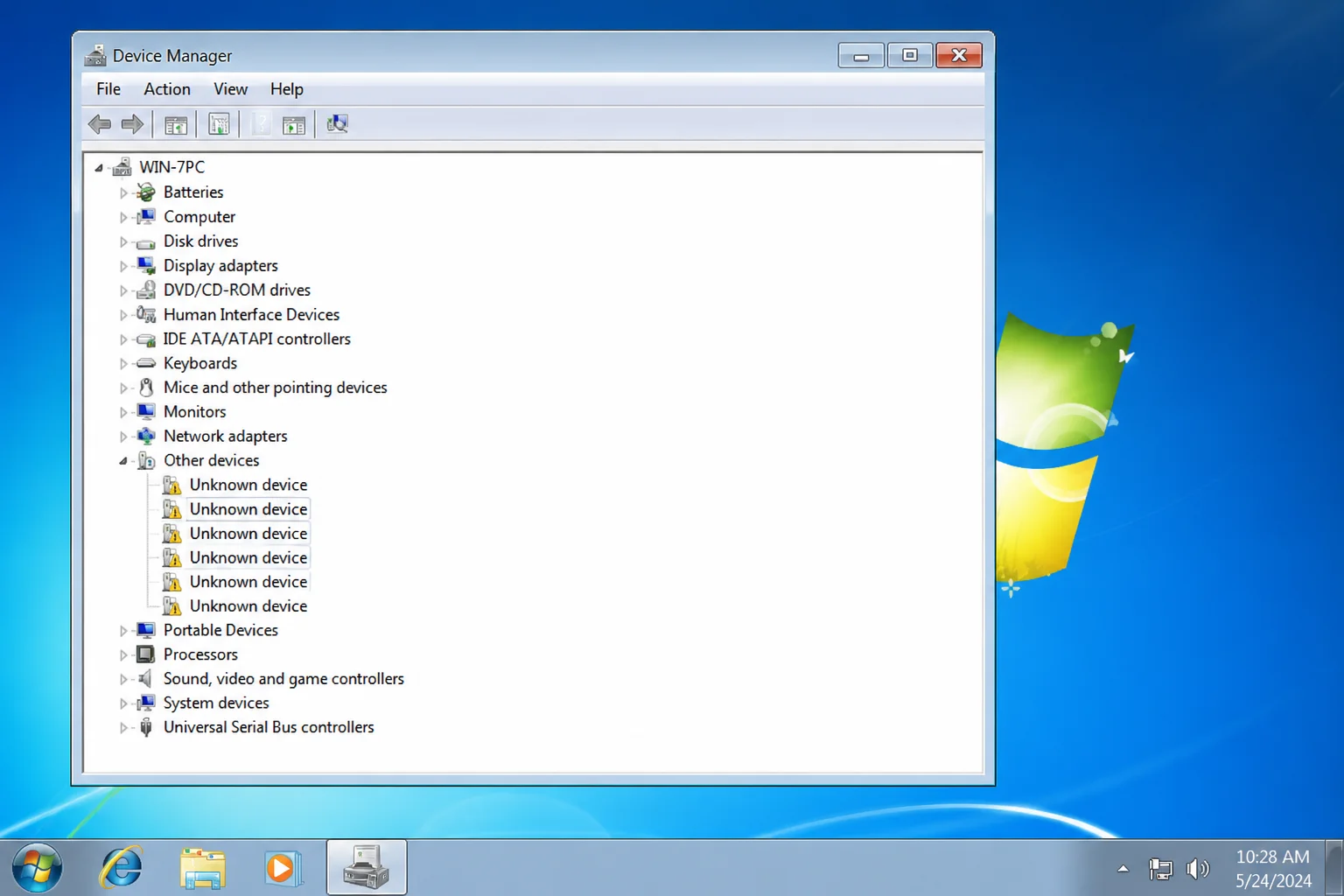Image resolution: width=1344 pixels, height=896 pixels.
Task: Select the Keyboards category icon
Action: pos(146,363)
